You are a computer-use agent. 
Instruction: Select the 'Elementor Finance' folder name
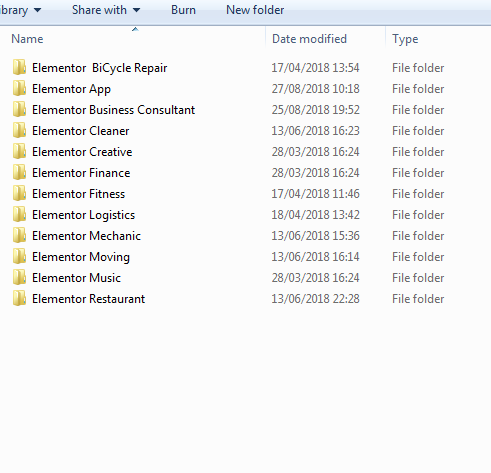81,173
